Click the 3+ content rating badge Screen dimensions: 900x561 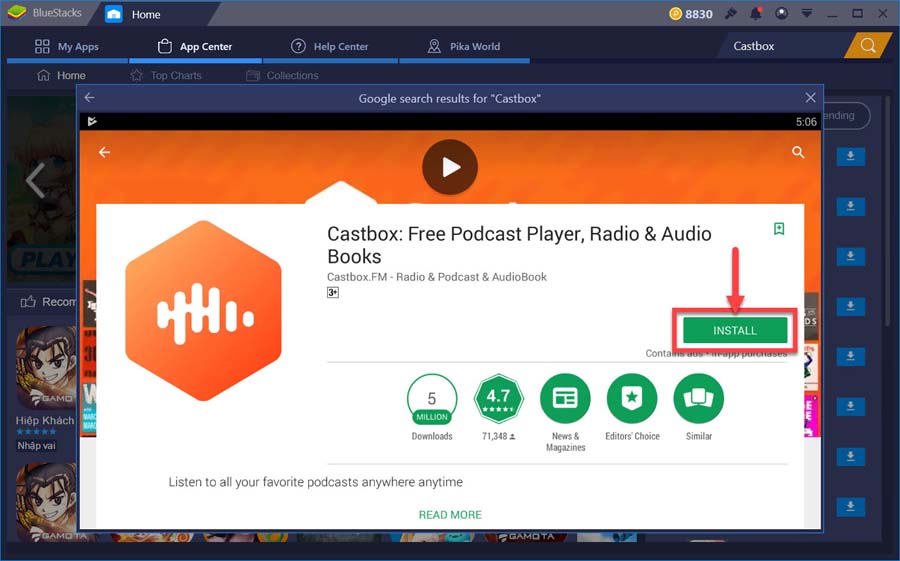333,292
